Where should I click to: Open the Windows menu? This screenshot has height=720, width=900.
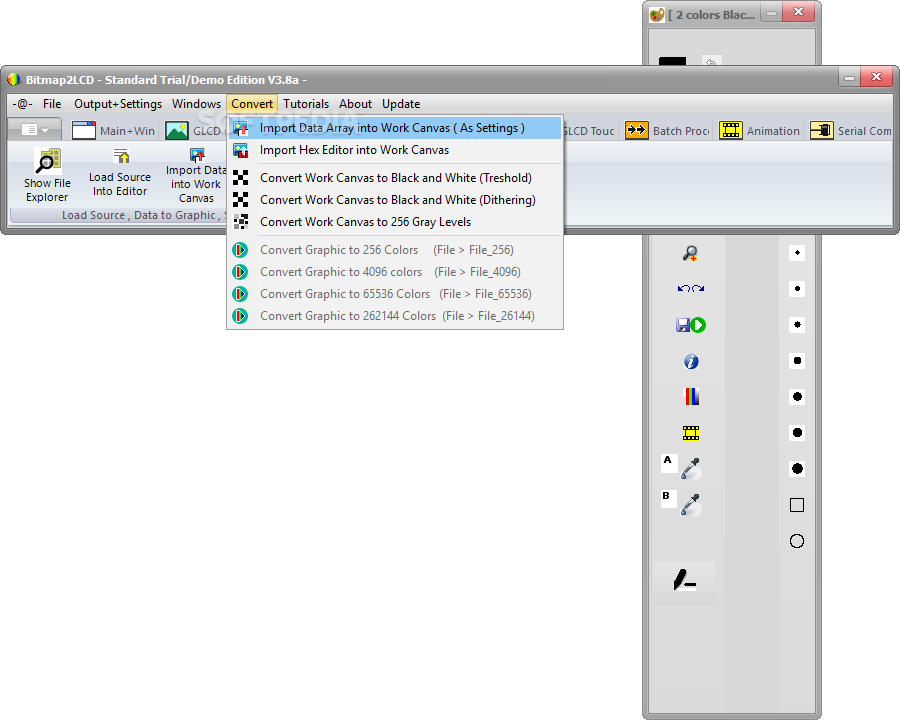(x=196, y=104)
